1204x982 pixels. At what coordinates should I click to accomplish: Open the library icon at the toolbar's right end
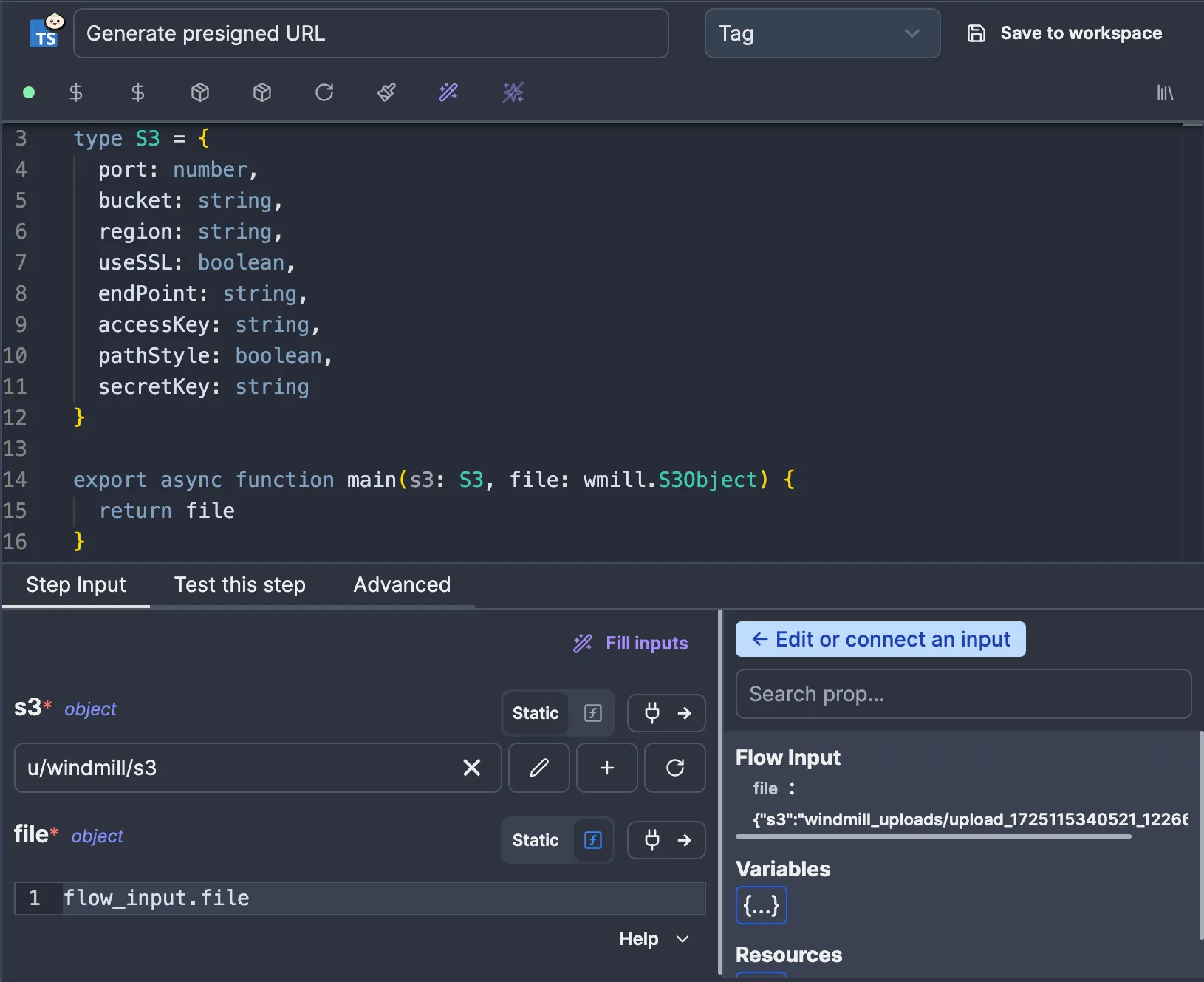[1164, 92]
